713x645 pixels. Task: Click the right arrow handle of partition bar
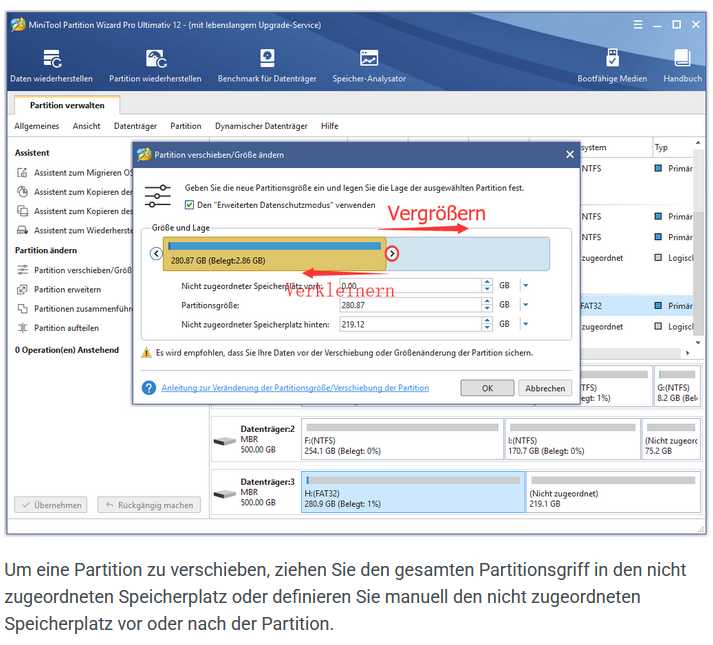point(392,253)
